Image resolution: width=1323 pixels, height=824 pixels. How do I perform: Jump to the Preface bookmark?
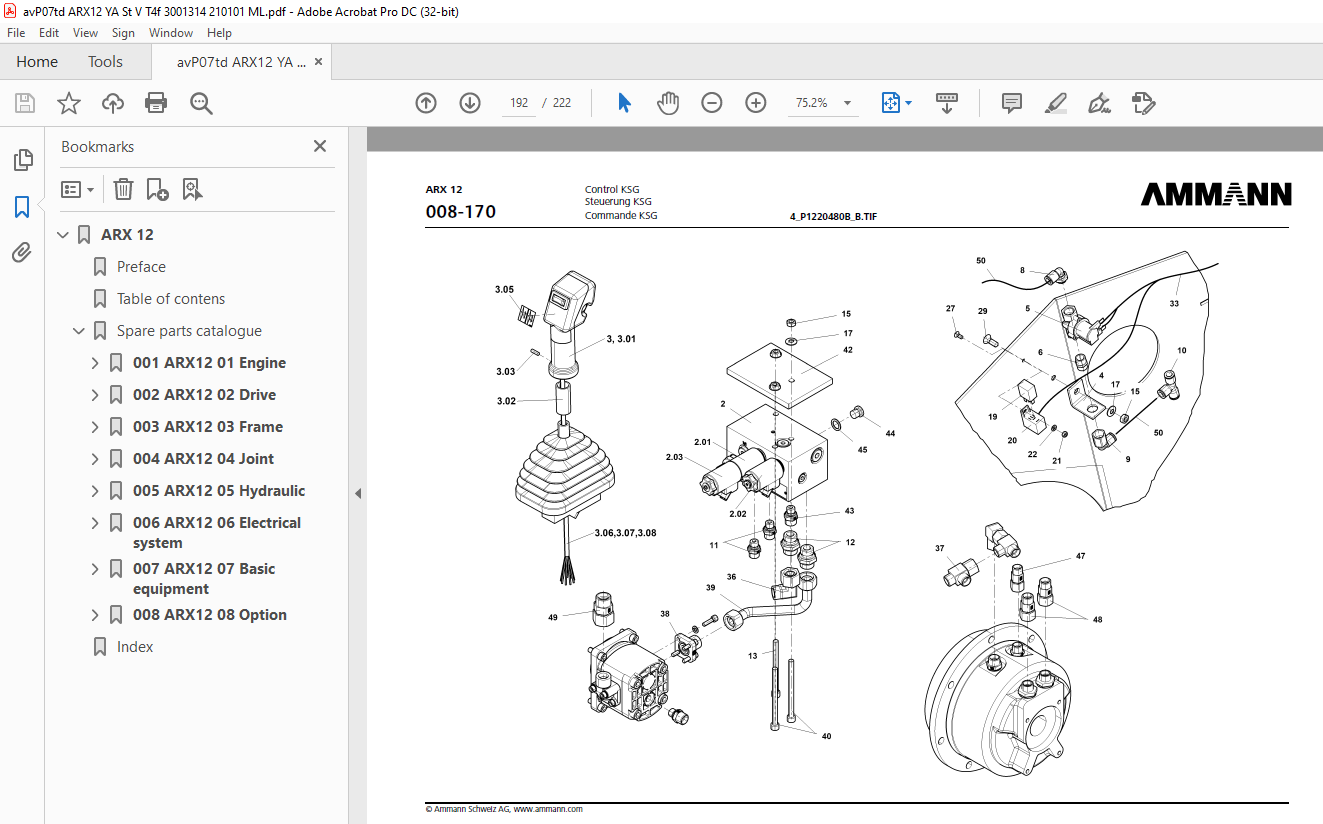pyautogui.click(x=141, y=267)
